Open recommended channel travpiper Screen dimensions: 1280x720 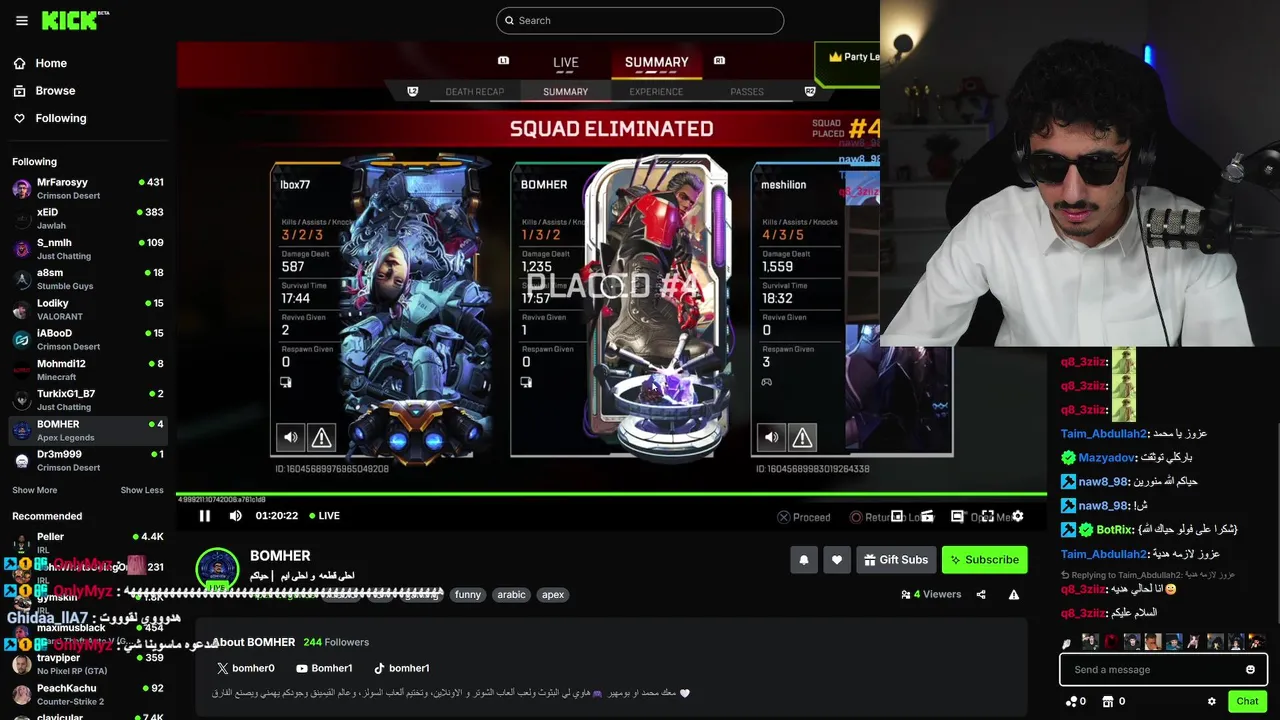pyautogui.click(x=87, y=664)
